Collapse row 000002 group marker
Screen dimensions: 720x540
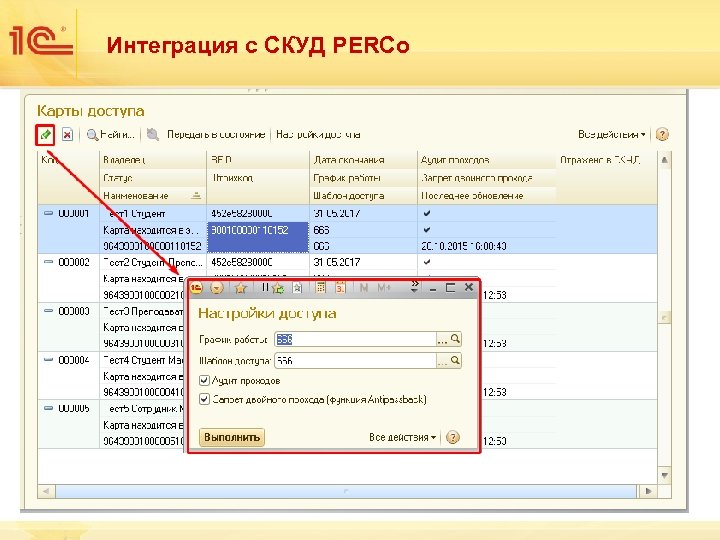coord(48,262)
